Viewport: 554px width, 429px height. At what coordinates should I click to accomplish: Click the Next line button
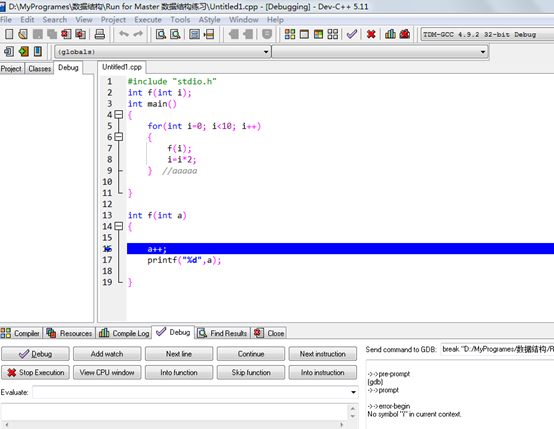(x=179, y=354)
